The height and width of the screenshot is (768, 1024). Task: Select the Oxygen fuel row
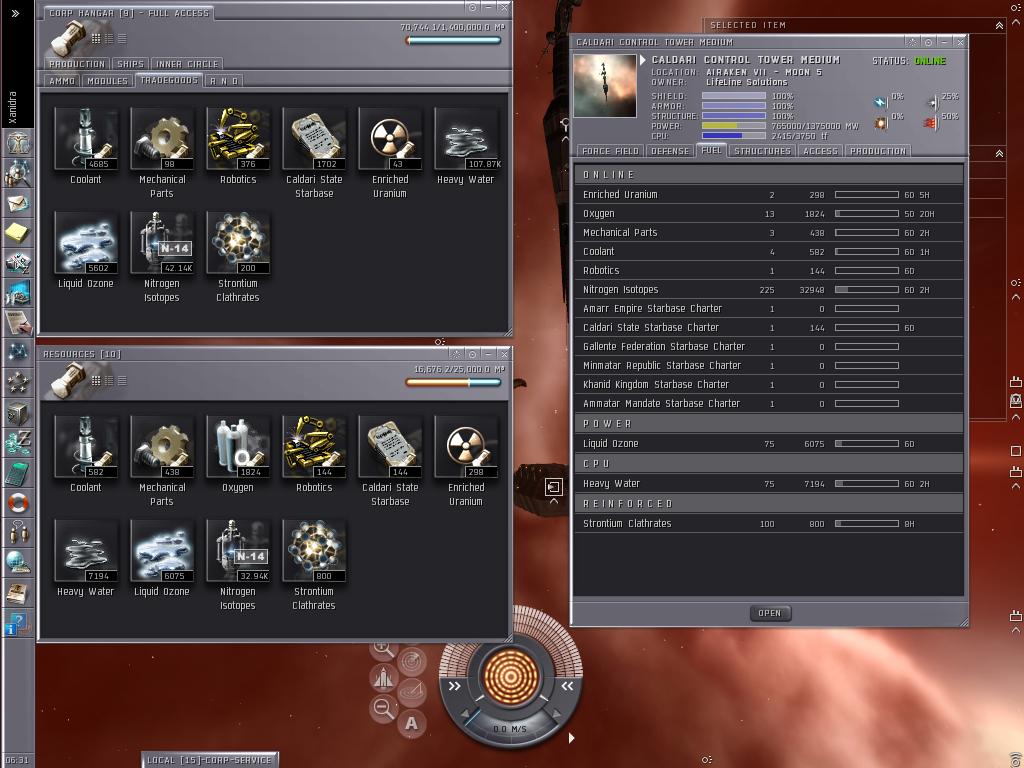click(x=768, y=214)
